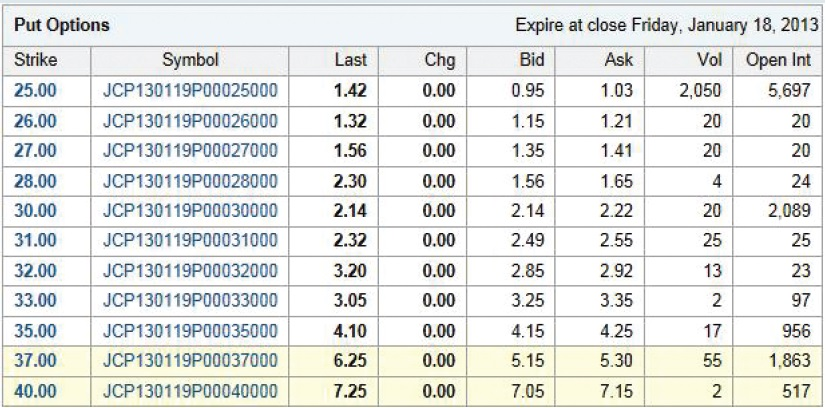Select volume value 55

[711, 361]
